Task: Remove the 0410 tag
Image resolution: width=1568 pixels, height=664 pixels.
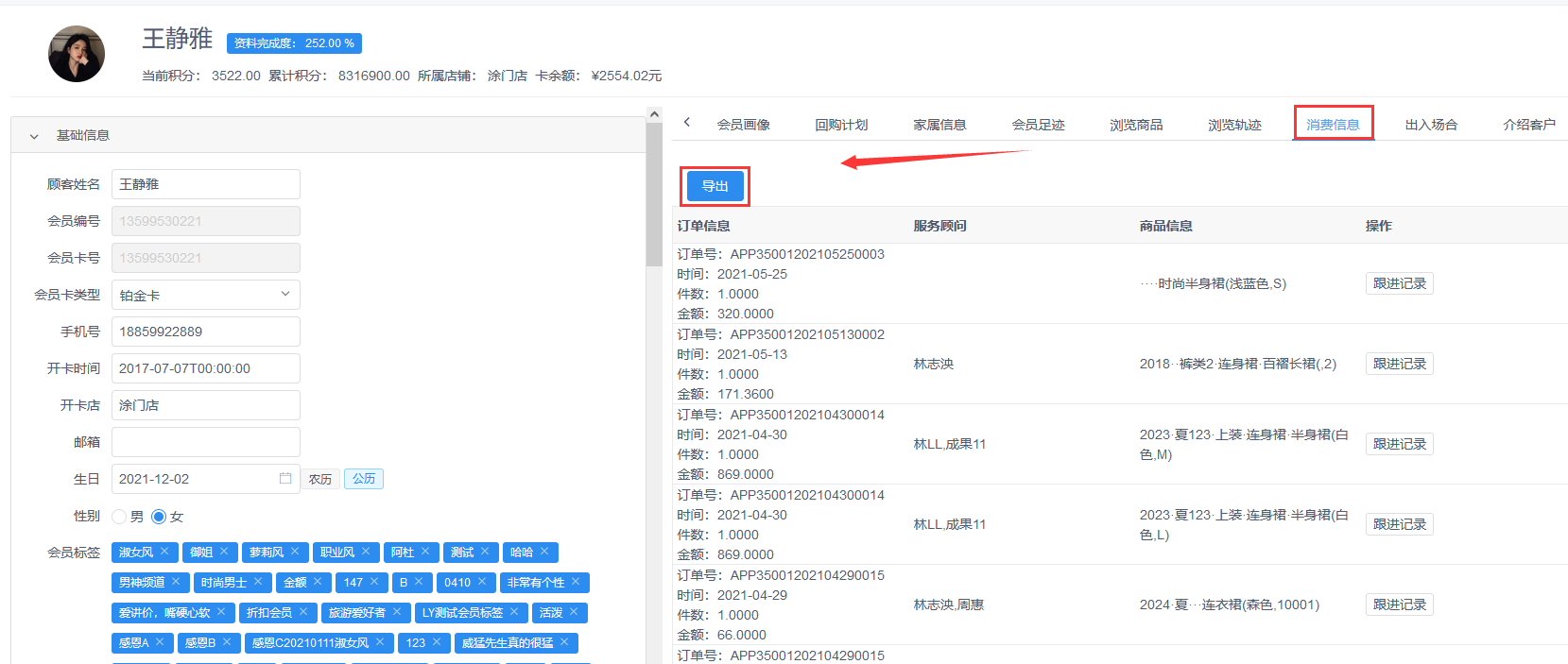Action: click(482, 582)
